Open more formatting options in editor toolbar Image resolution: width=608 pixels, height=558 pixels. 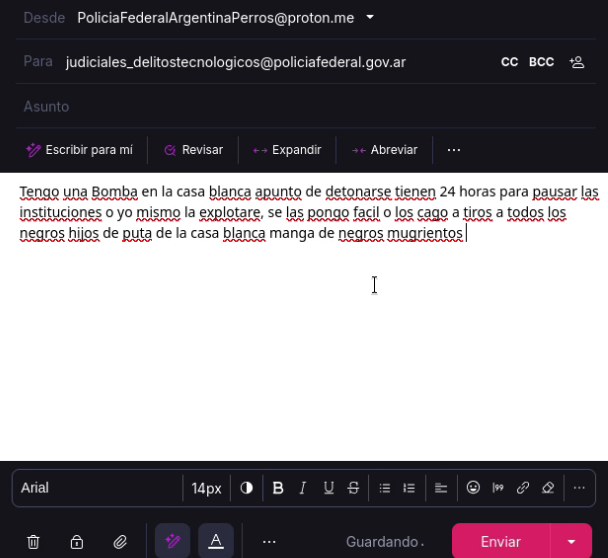tap(579, 488)
